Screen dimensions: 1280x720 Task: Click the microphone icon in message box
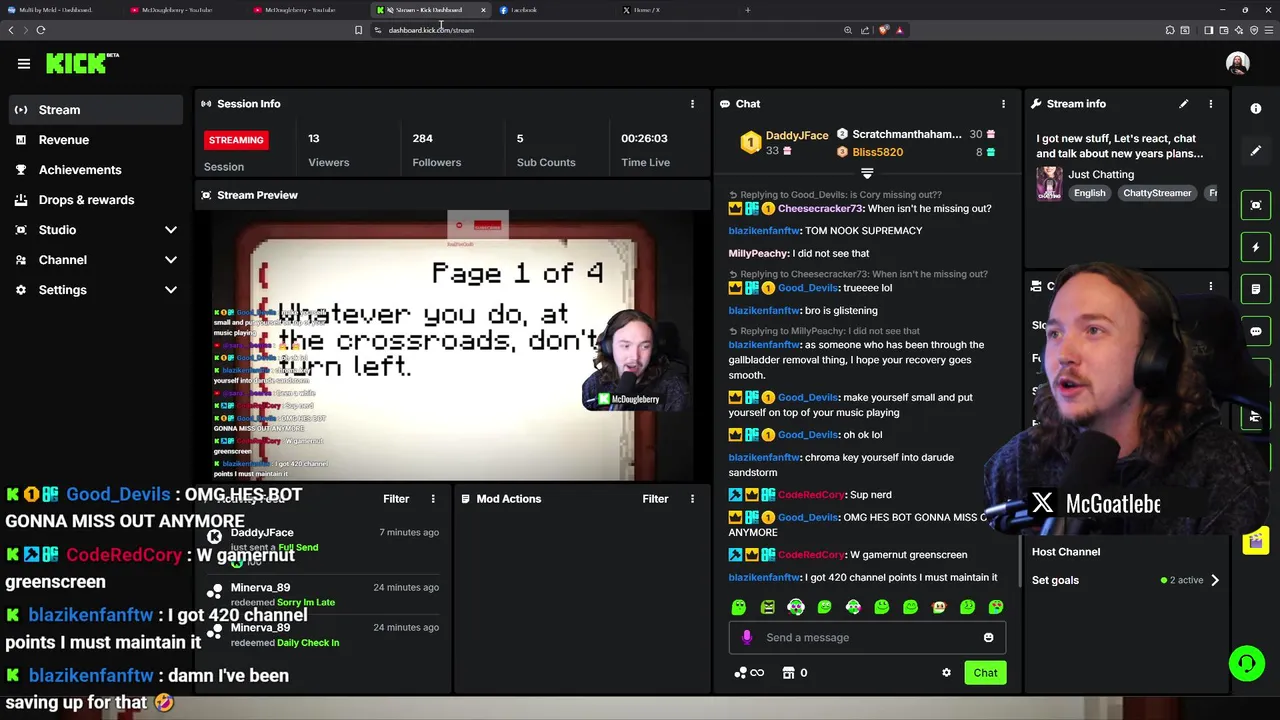pos(746,638)
